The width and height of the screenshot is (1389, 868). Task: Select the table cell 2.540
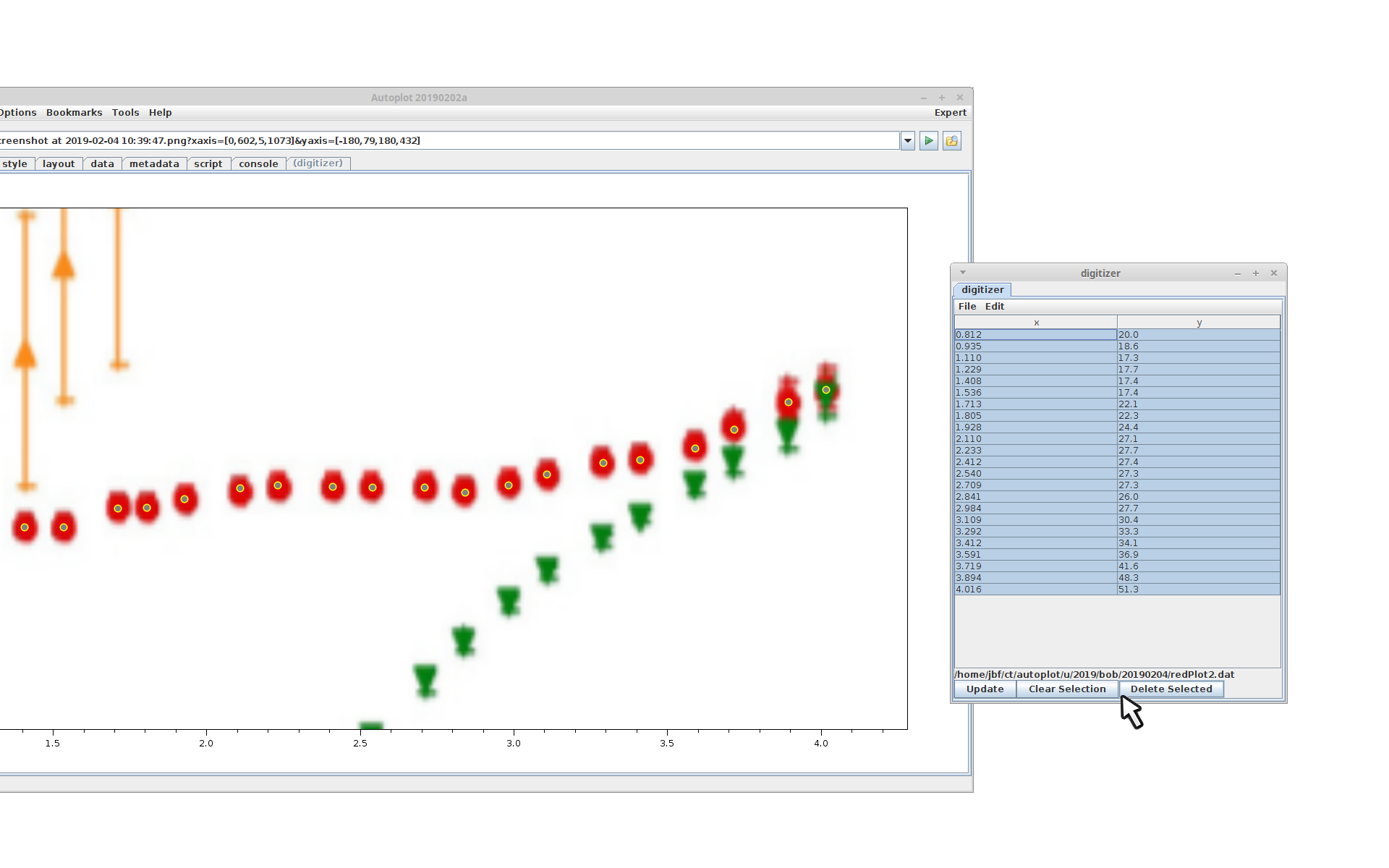coord(1036,474)
